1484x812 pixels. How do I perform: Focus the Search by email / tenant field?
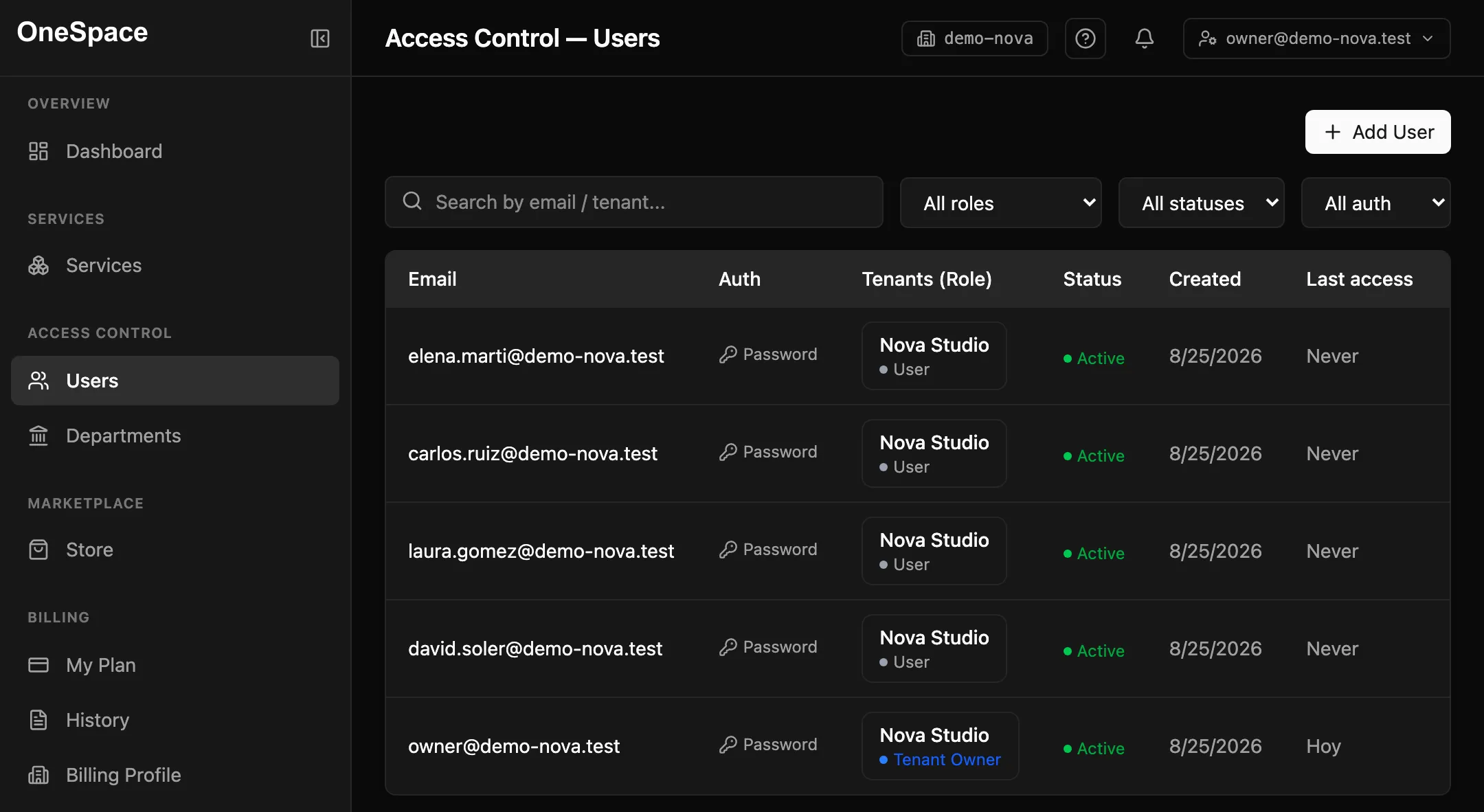(x=634, y=202)
